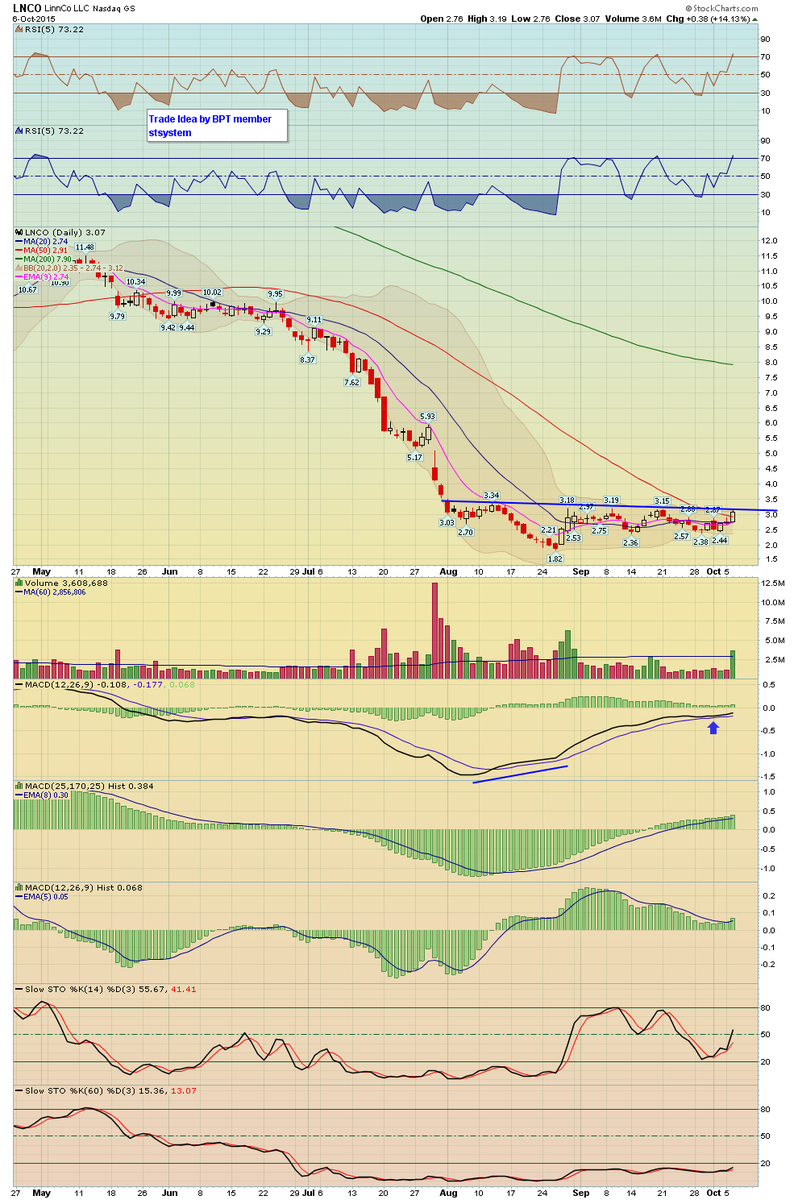Click the 3.19 price label on chart
Screen dimensions: 798x1200
point(612,500)
